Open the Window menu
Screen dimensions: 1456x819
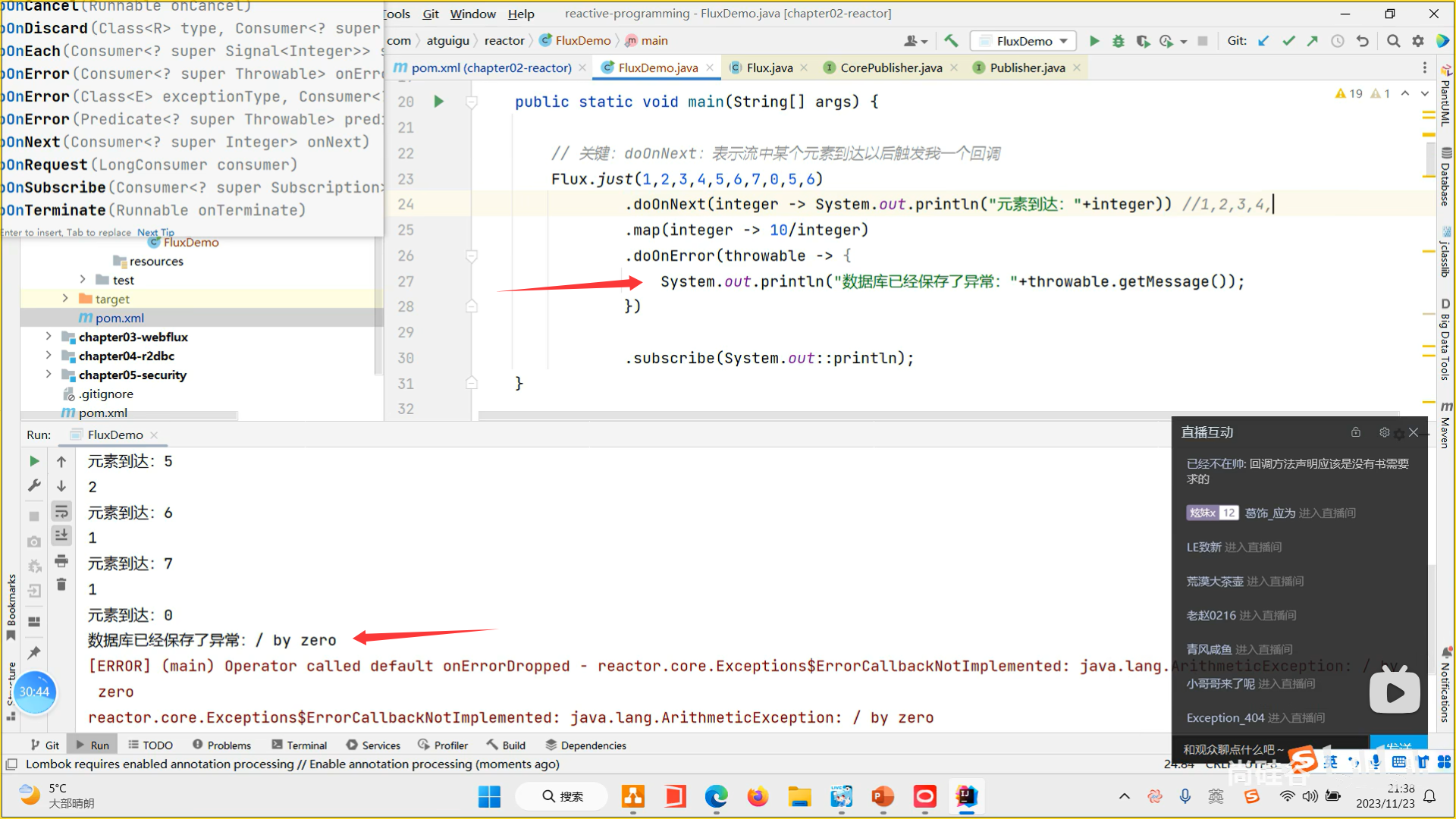(x=472, y=14)
